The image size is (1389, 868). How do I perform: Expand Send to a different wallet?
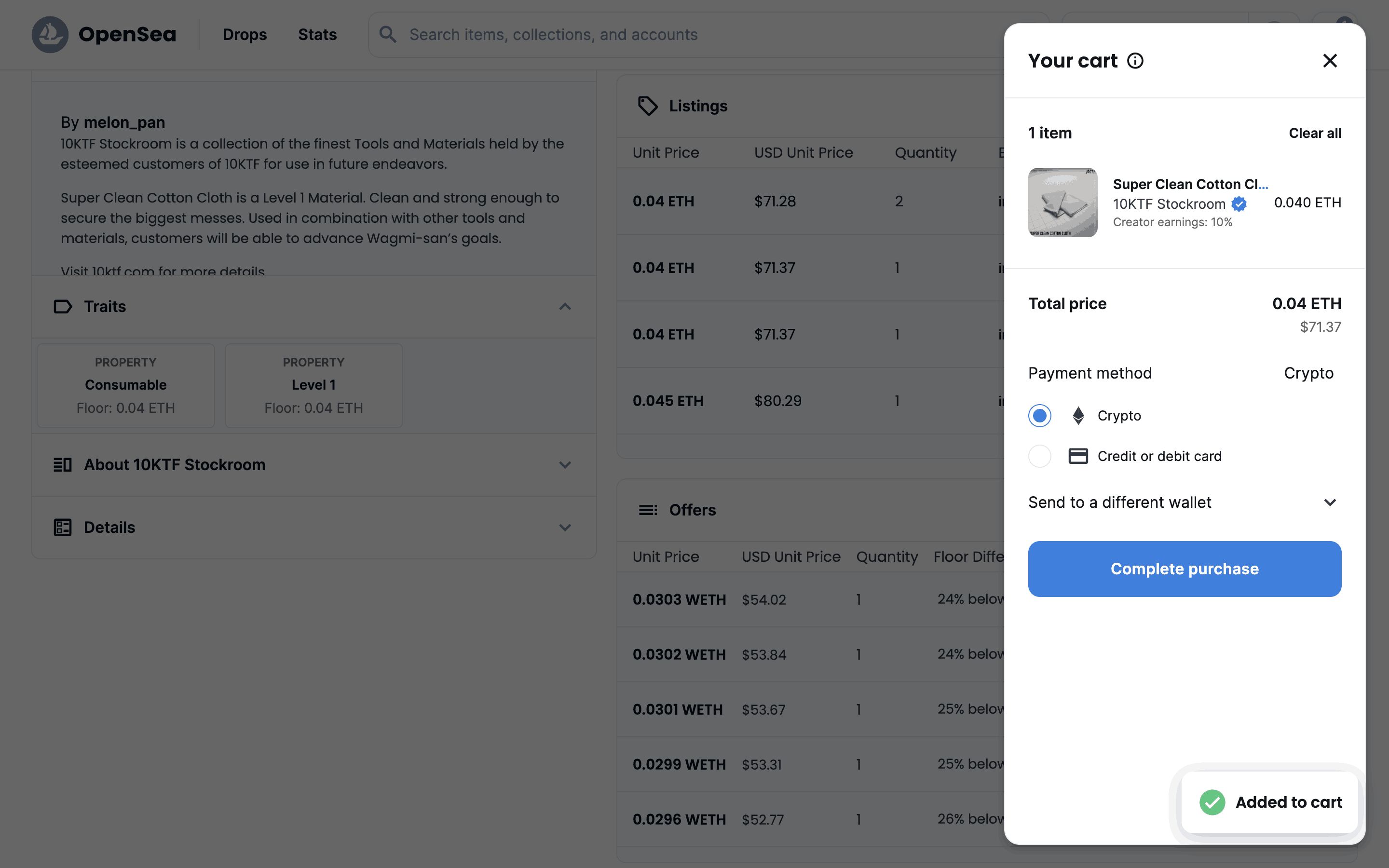(1329, 502)
